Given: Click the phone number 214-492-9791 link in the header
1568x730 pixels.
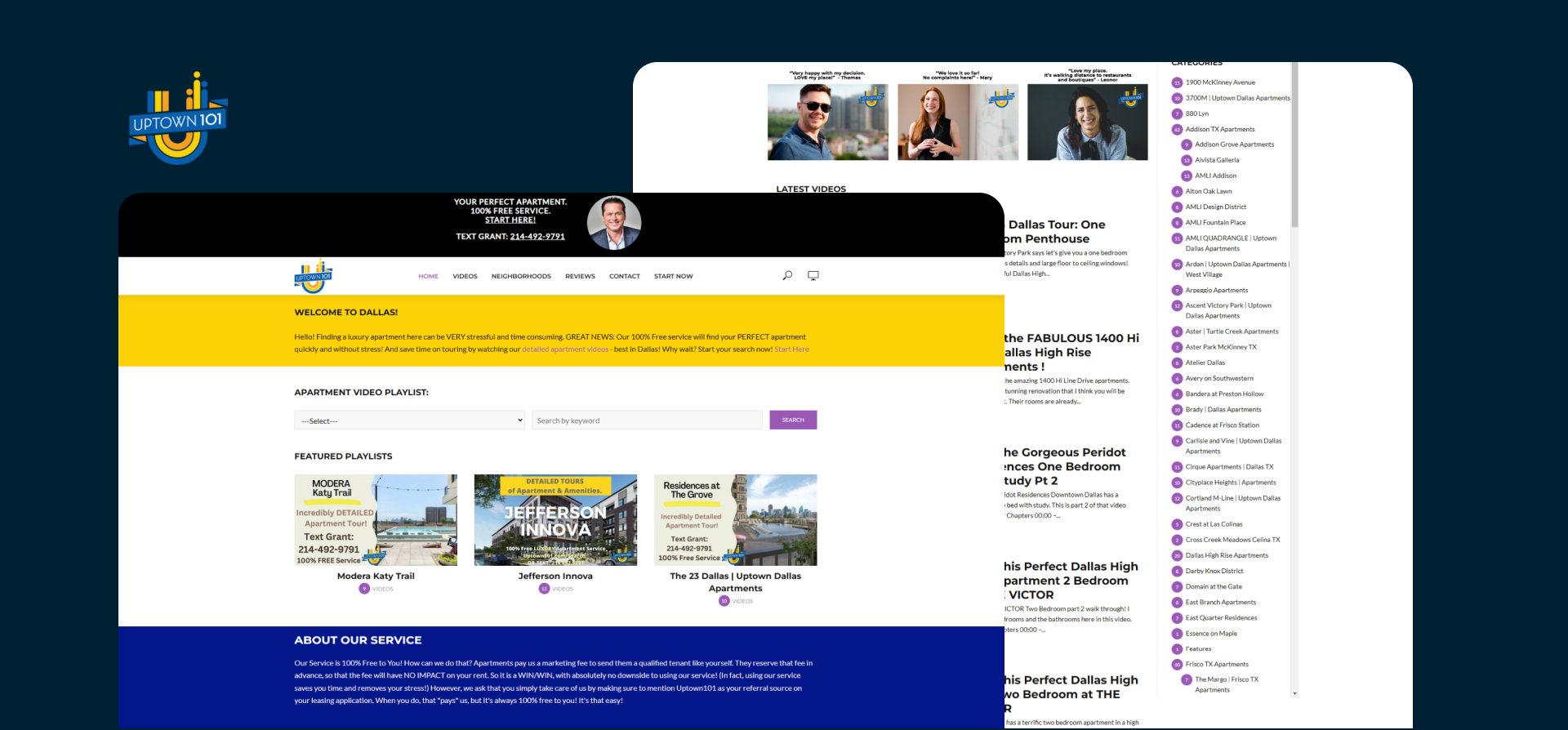Looking at the screenshot, I should (x=537, y=237).
